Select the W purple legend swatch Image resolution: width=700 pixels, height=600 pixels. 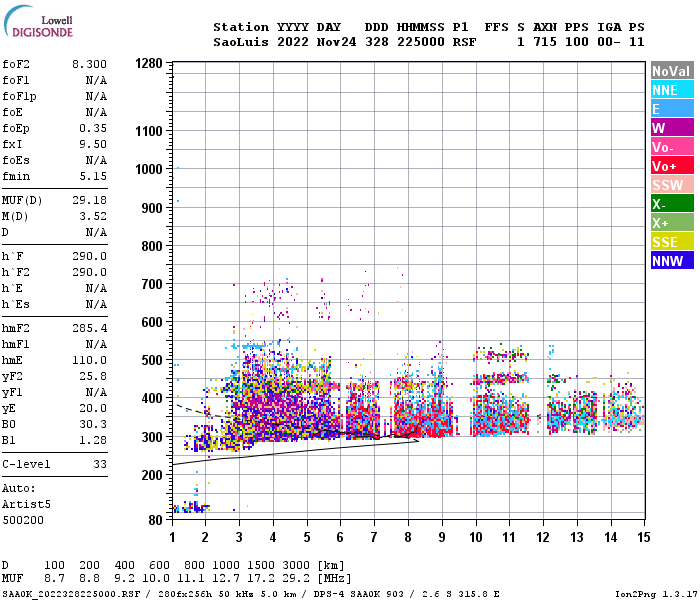coord(672,128)
